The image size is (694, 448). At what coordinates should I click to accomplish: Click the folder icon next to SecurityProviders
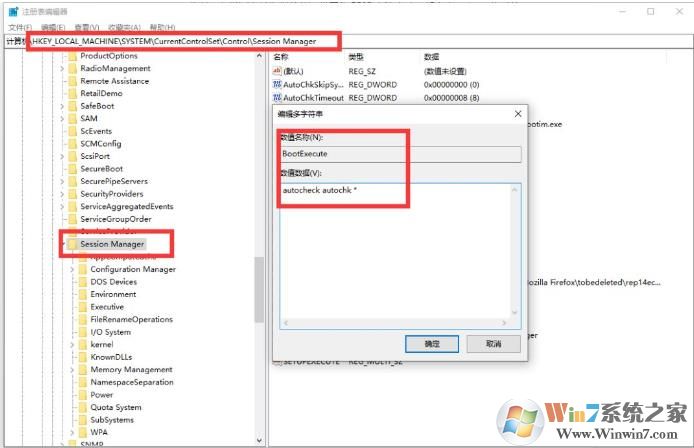[73, 194]
